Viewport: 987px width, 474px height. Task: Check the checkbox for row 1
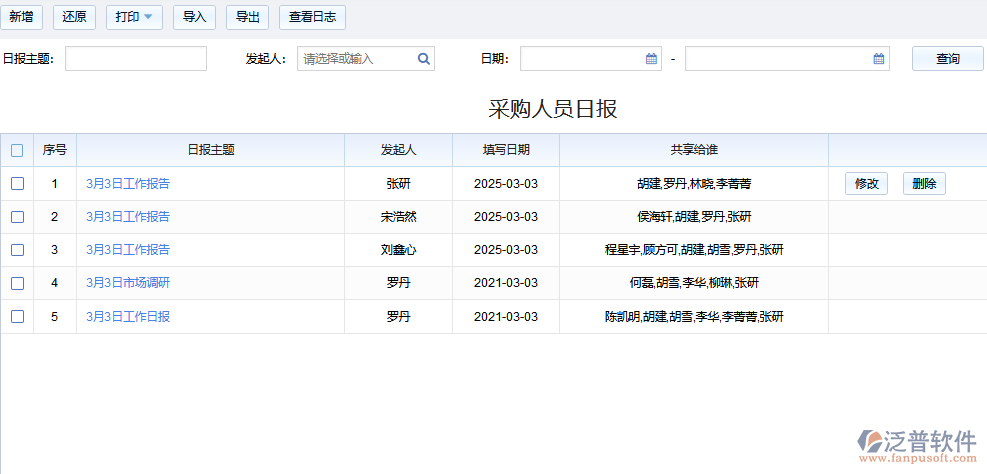pos(17,184)
